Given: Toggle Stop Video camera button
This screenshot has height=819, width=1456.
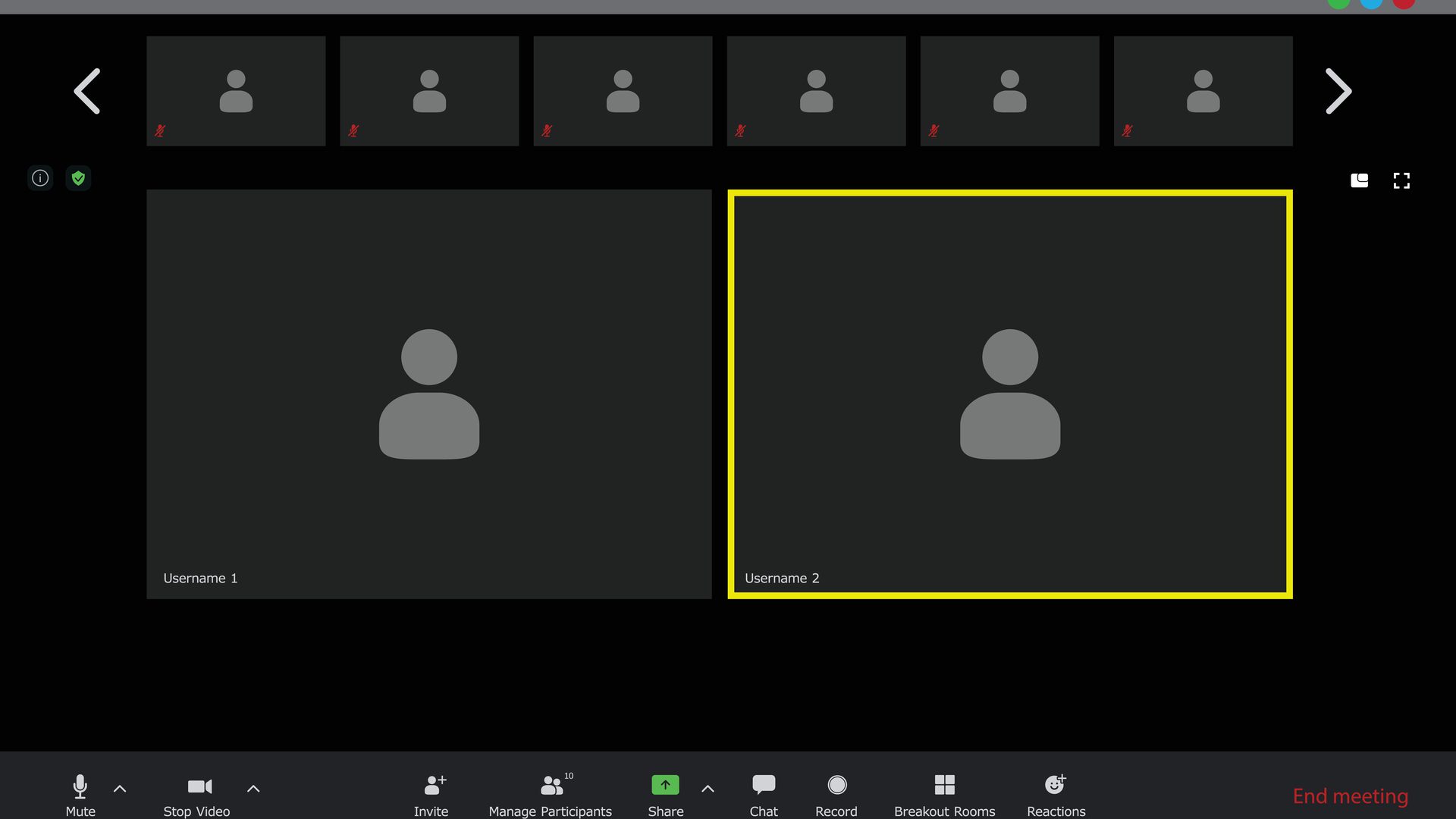Looking at the screenshot, I should (x=199, y=787).
